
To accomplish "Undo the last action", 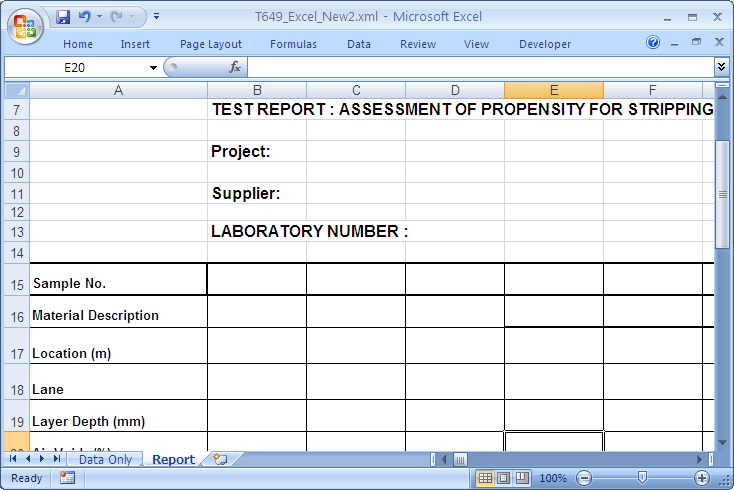I will [x=84, y=17].
